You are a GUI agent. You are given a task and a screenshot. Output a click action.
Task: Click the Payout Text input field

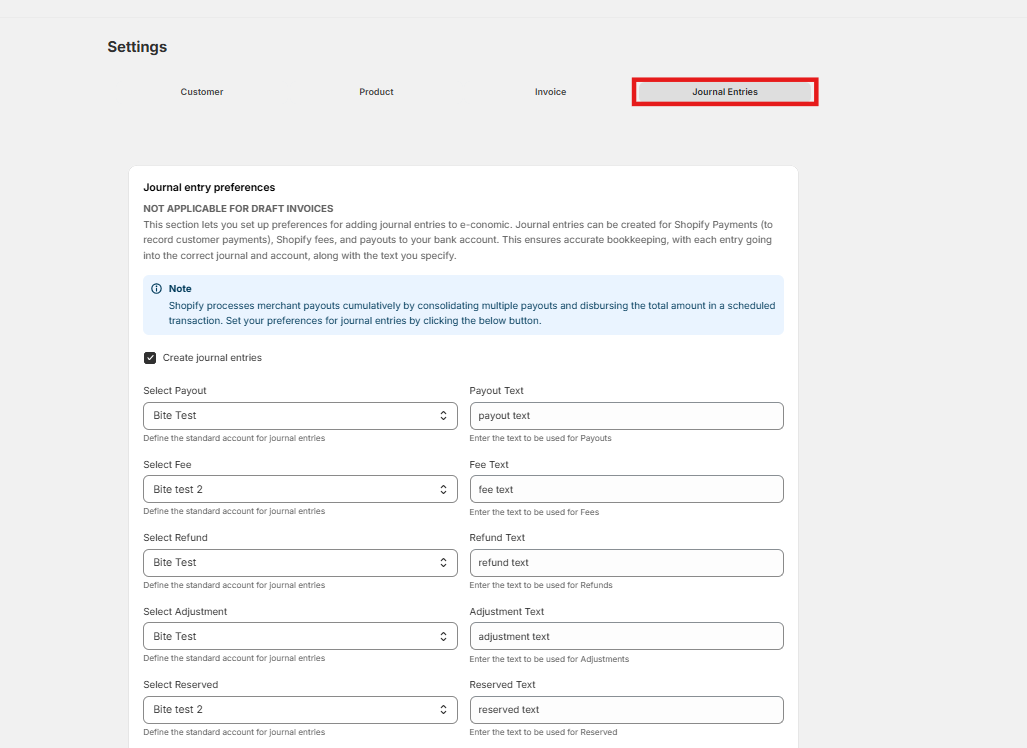tap(626, 416)
